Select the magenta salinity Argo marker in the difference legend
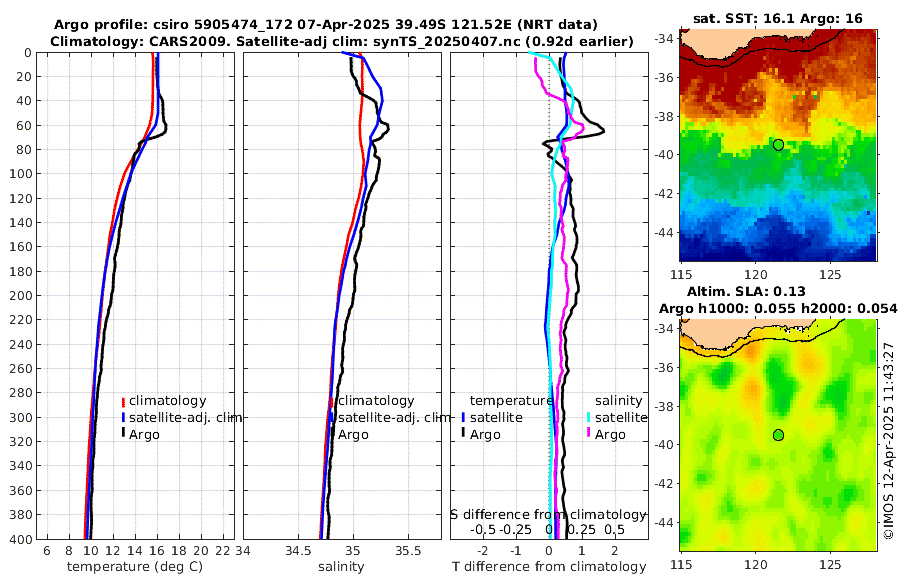The image size is (900, 580). (x=589, y=434)
